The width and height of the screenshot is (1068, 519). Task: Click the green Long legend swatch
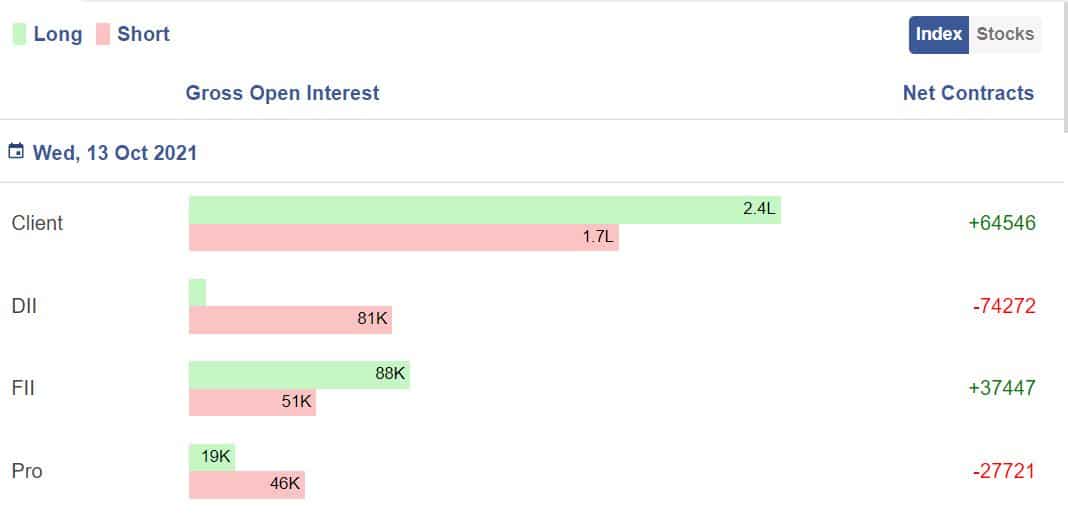pos(19,34)
